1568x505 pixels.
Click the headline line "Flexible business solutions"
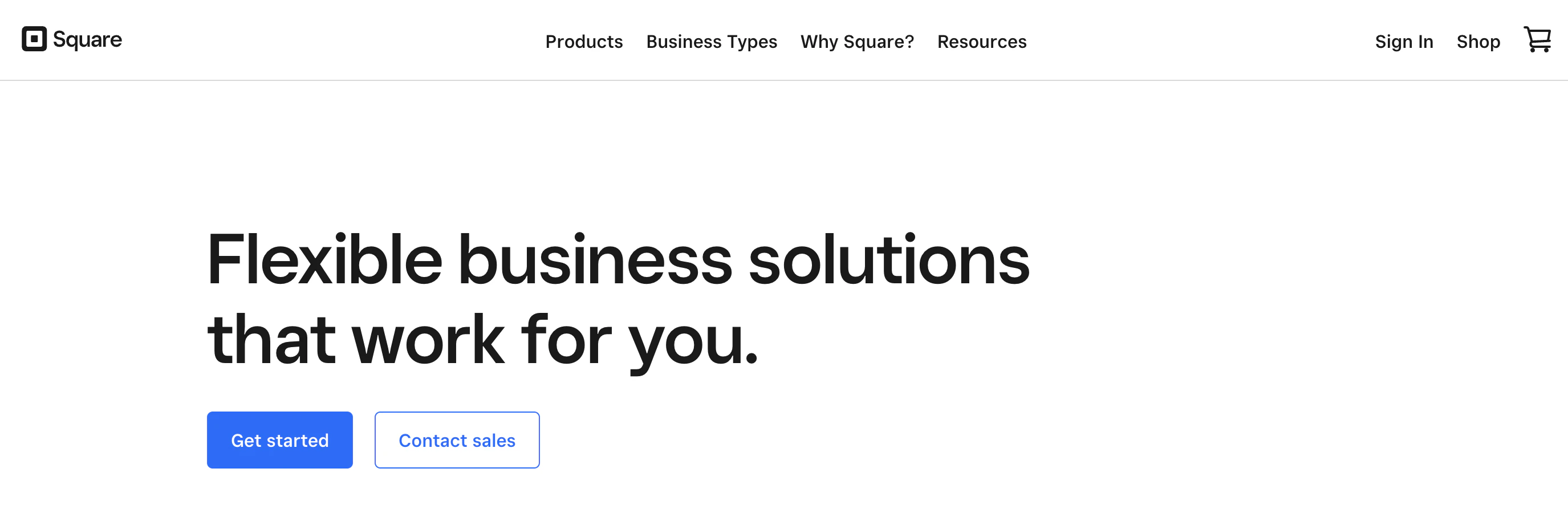pos(619,260)
